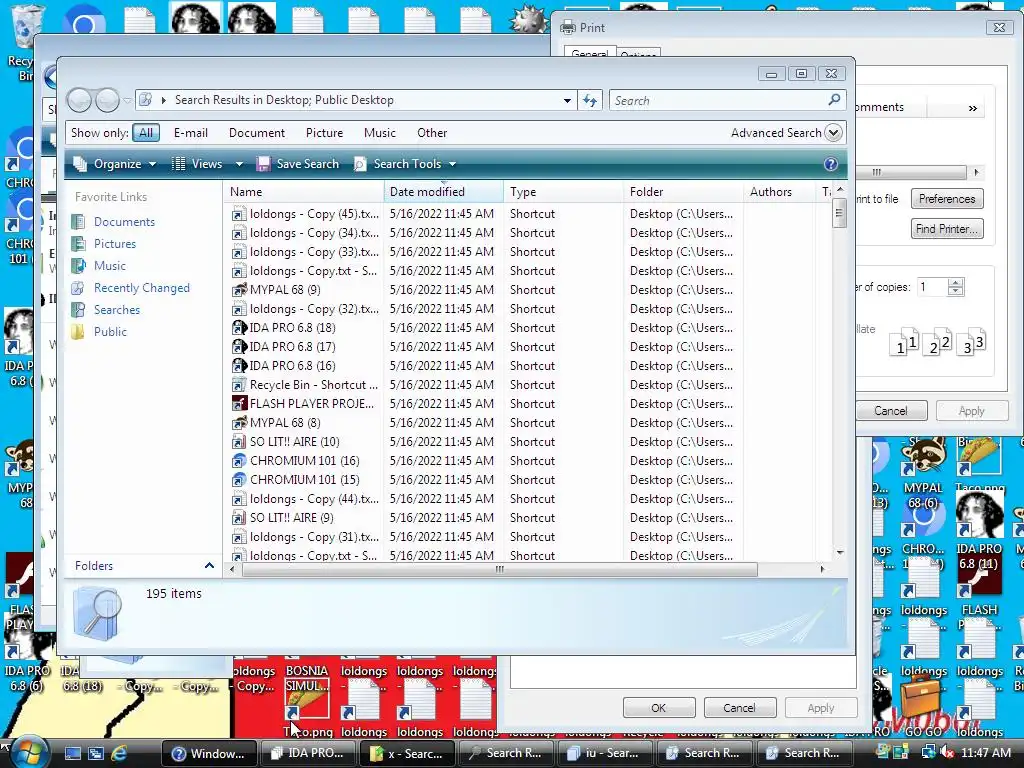Sort by the Name column header

(304, 191)
